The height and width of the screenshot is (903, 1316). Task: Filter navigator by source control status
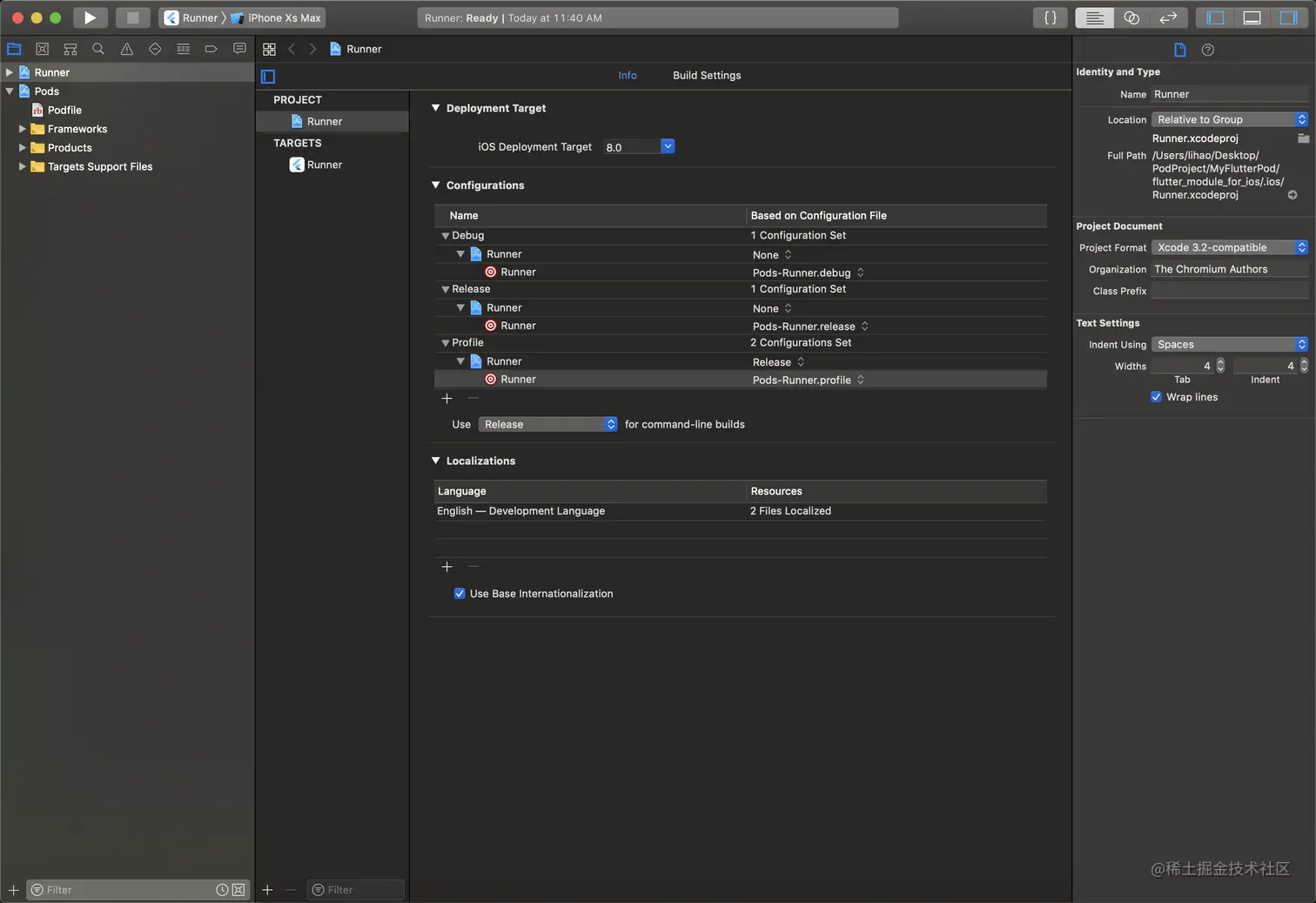[238, 890]
